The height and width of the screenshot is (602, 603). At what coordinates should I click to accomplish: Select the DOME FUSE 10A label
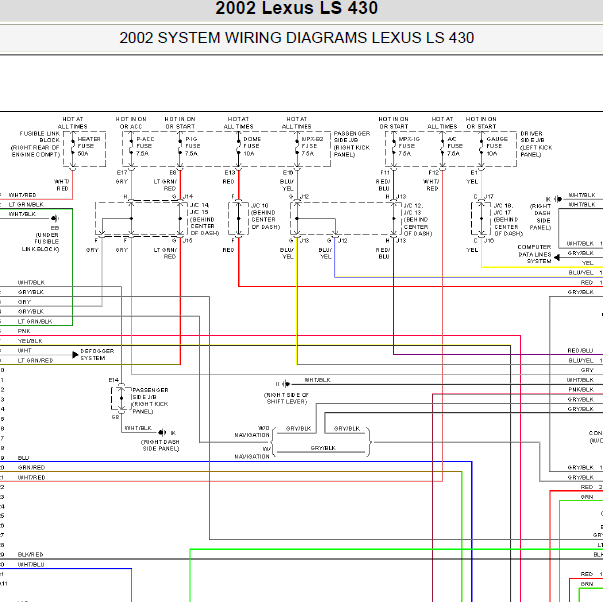tap(252, 146)
